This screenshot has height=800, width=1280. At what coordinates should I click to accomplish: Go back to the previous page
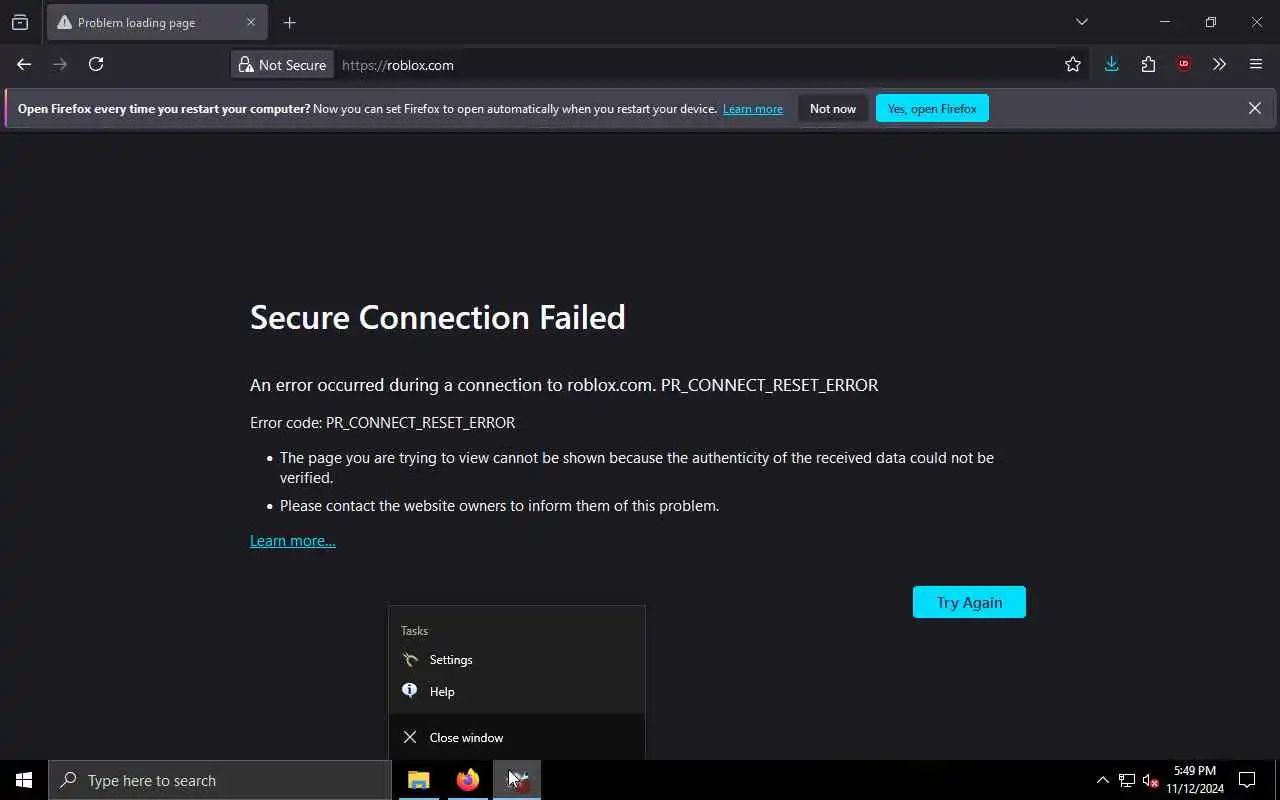pos(24,64)
